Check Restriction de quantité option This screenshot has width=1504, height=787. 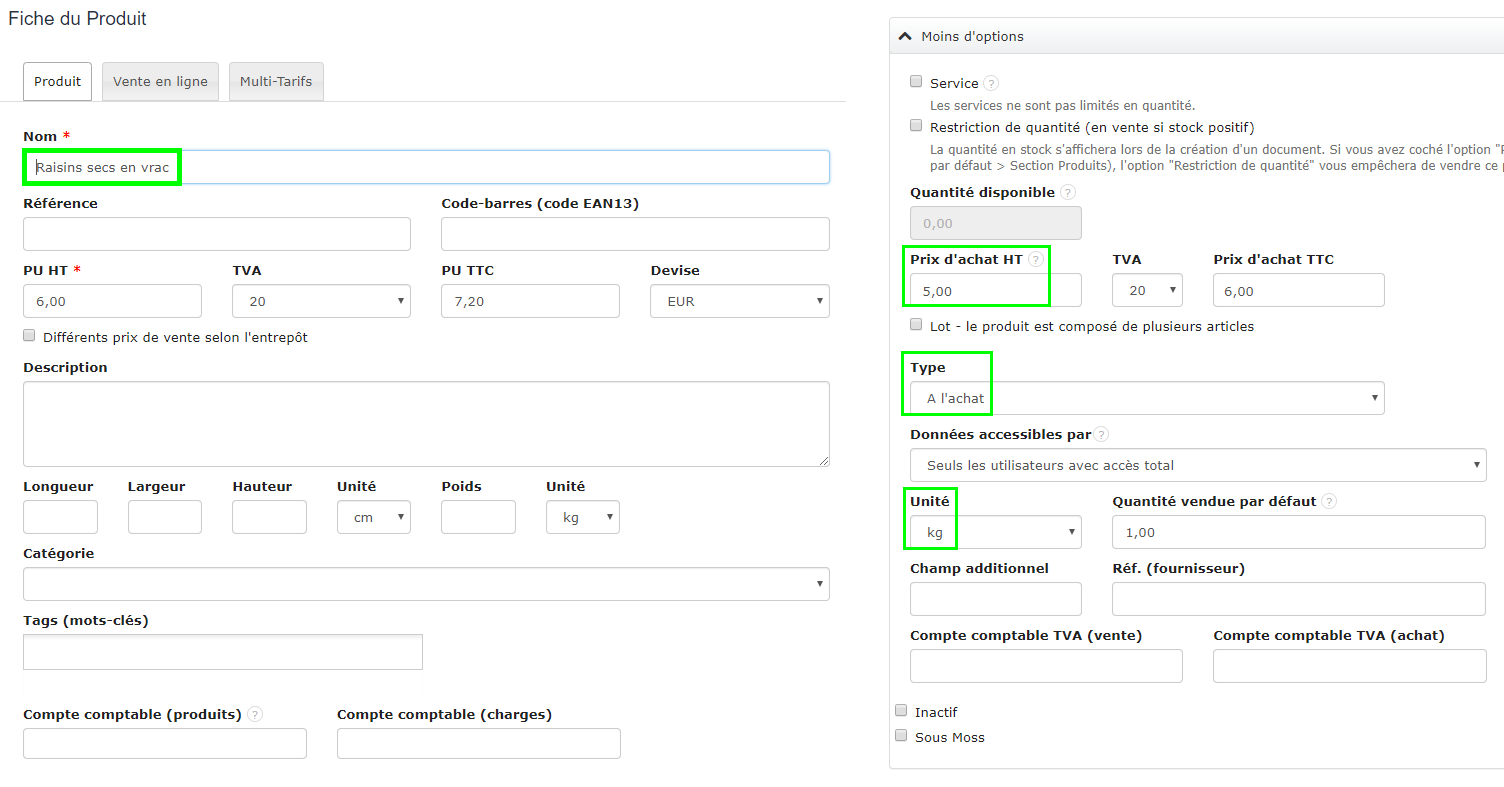pyautogui.click(x=916, y=125)
